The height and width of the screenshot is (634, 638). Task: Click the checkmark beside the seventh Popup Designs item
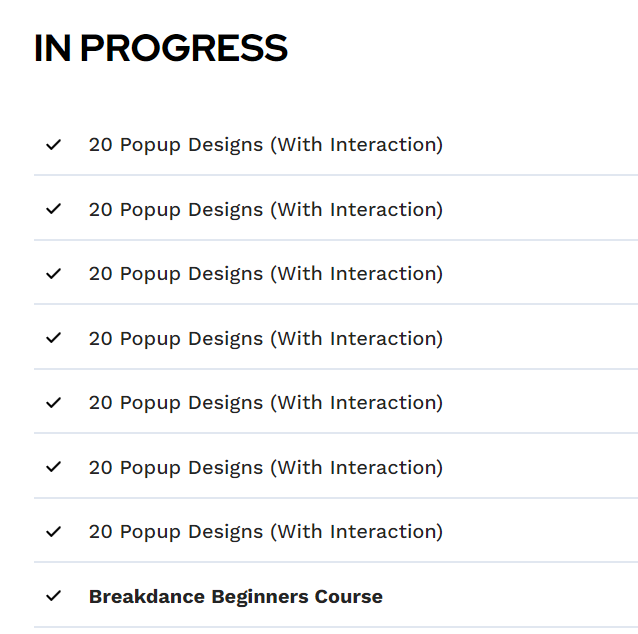54,531
